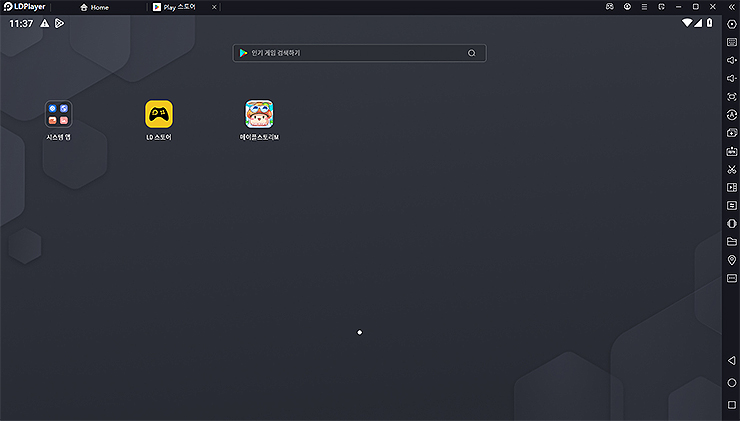The width and height of the screenshot is (740, 421).
Task: Close the LDPlayer window
Action: click(713, 7)
